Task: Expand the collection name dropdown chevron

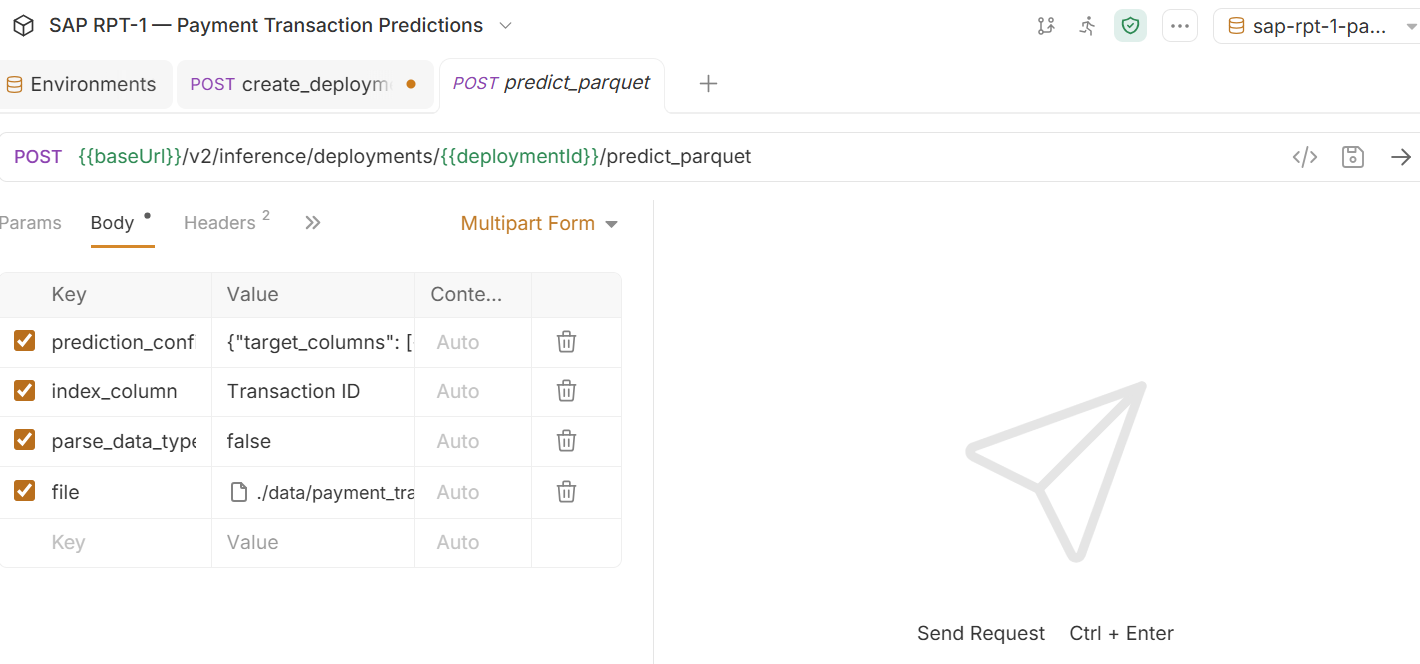Action: 506,25
